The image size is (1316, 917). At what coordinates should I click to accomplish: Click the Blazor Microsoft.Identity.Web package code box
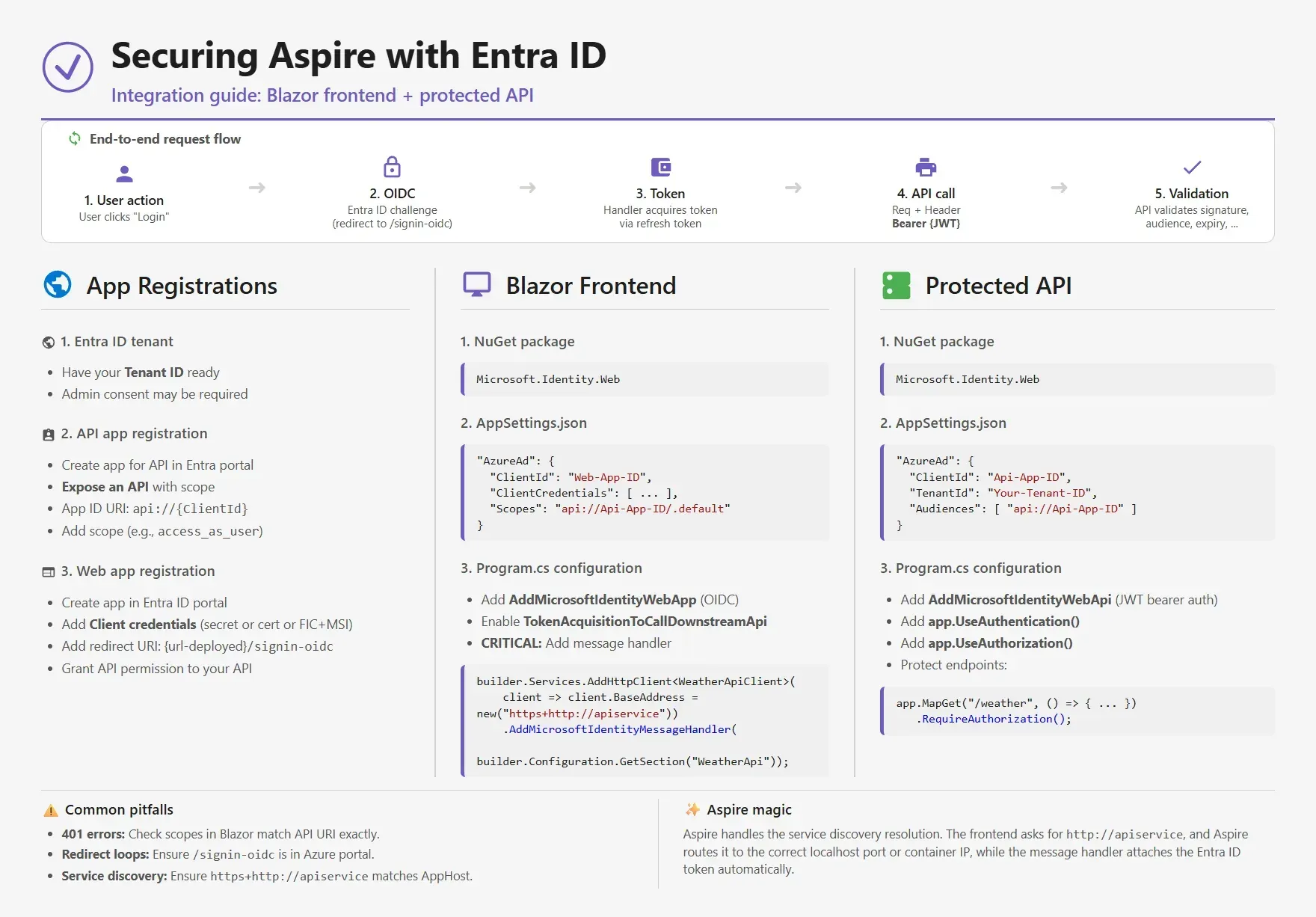pos(645,379)
